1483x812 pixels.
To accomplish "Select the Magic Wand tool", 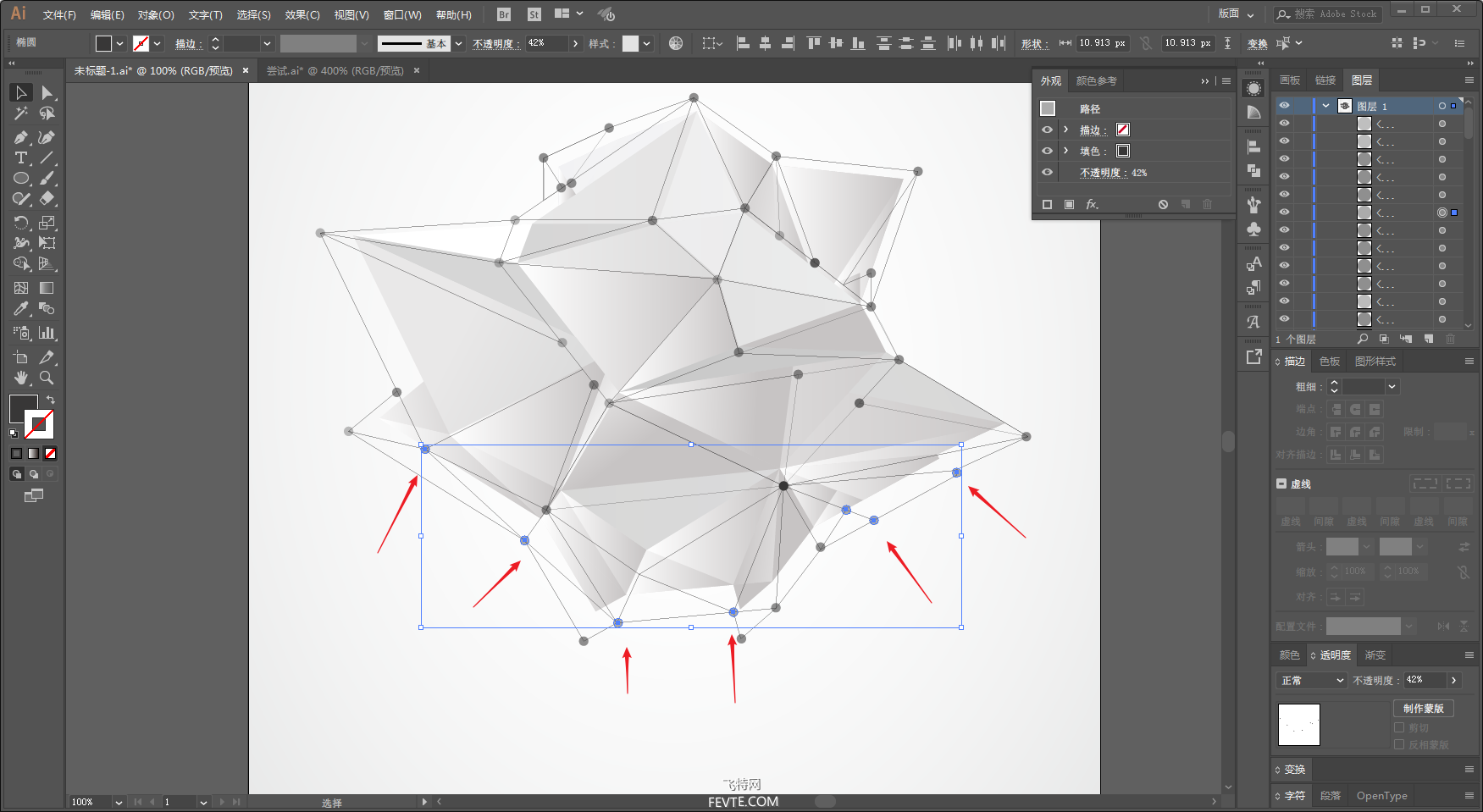I will coord(21,113).
